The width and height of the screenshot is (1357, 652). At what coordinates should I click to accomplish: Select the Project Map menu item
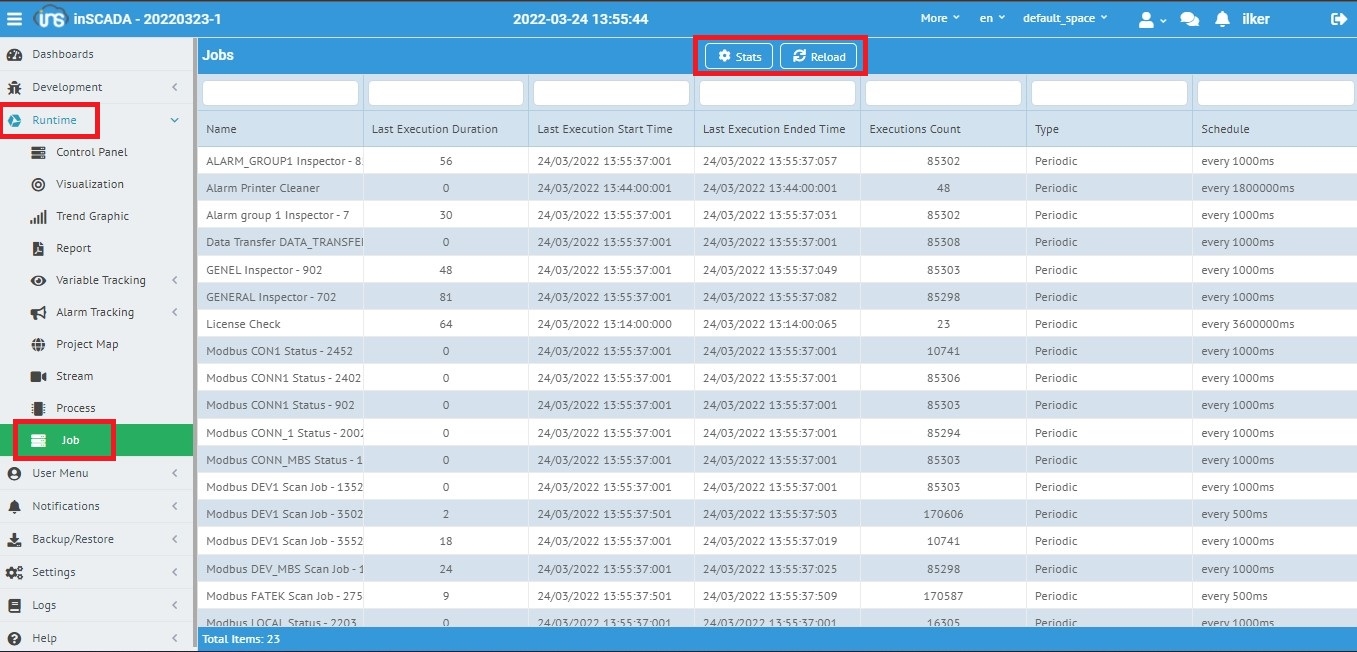click(87, 344)
